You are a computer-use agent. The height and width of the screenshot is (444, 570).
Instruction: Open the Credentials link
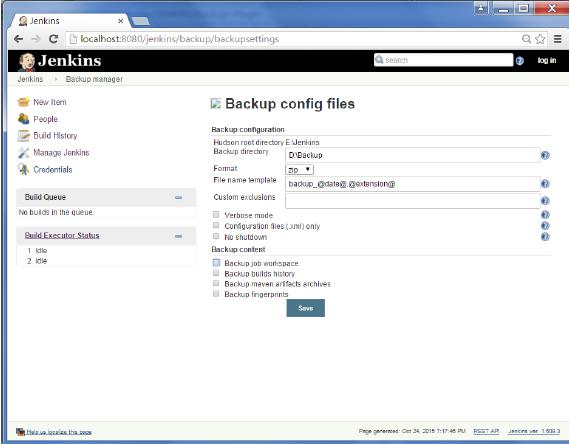coord(53,169)
